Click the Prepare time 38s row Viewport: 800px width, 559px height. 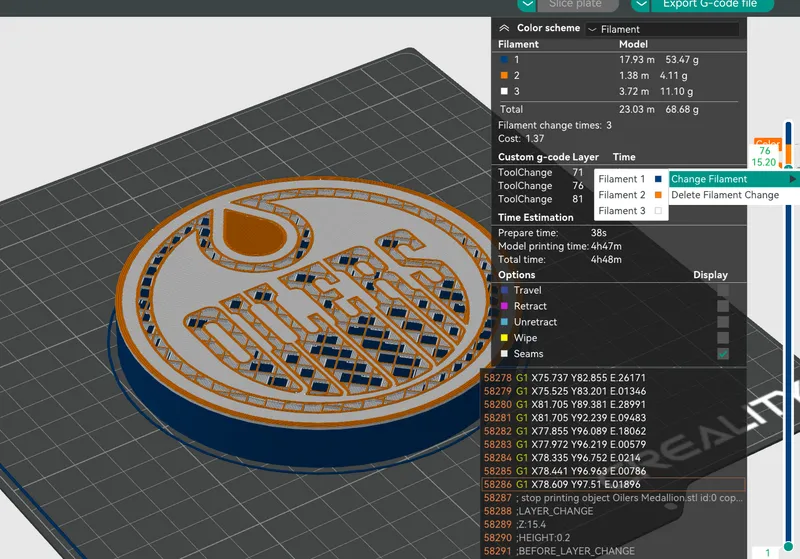click(553, 233)
